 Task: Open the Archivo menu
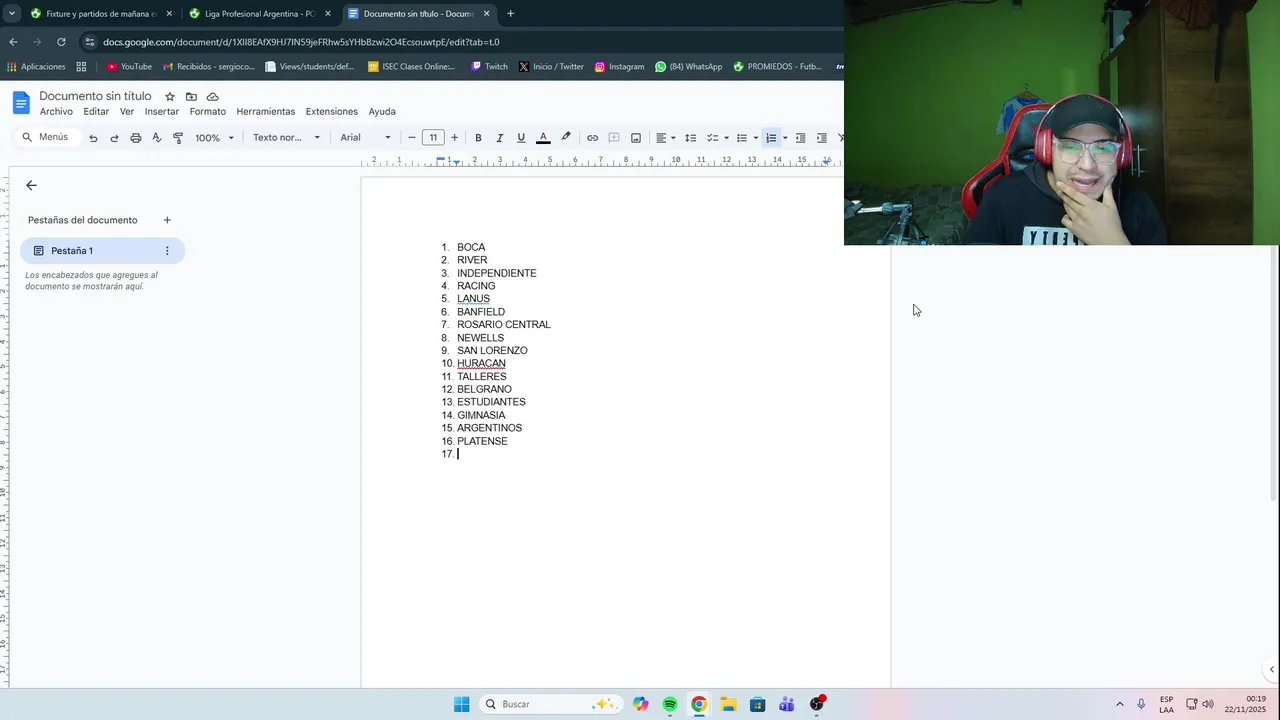tap(56, 112)
